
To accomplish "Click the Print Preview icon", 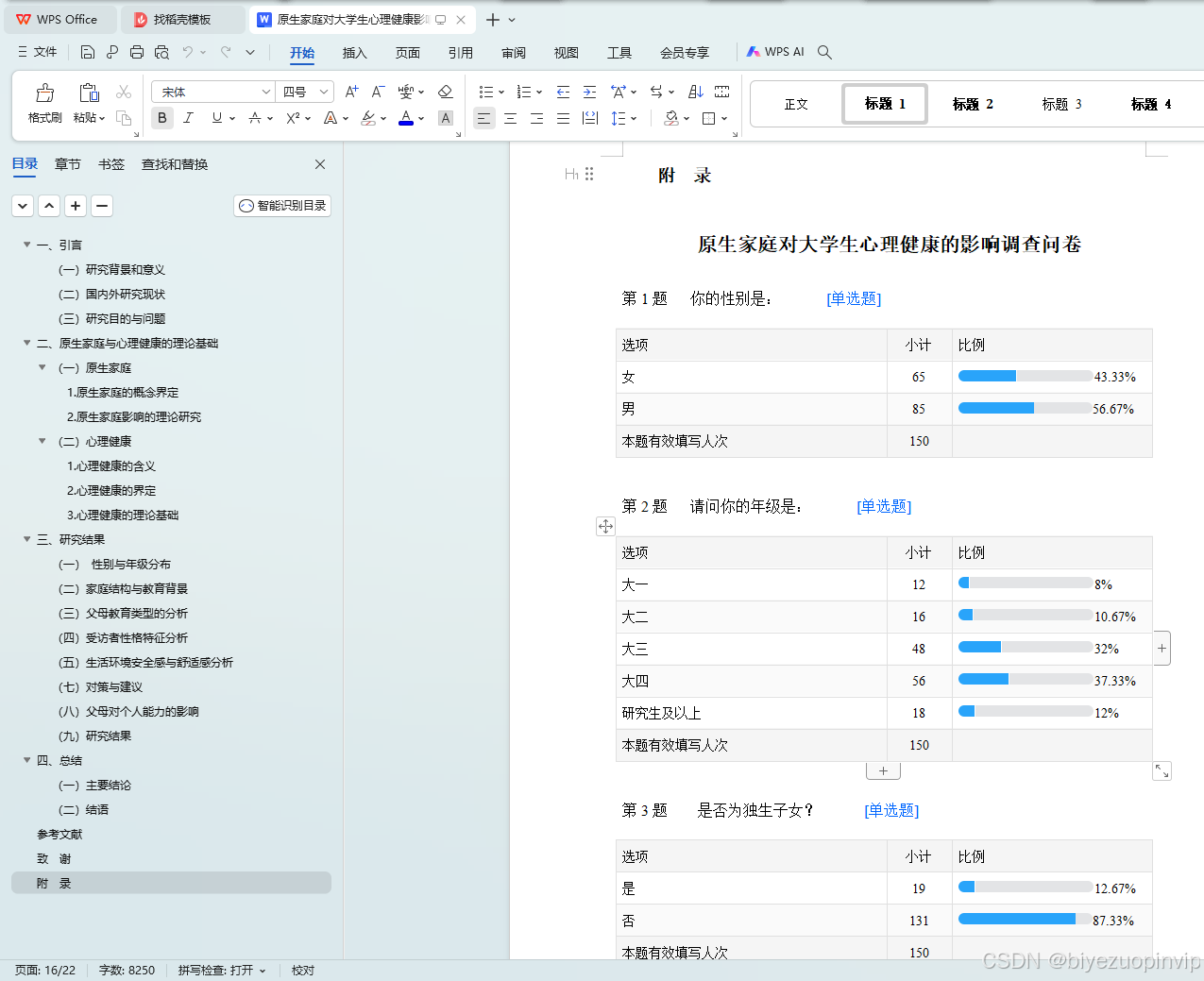I will point(161,52).
